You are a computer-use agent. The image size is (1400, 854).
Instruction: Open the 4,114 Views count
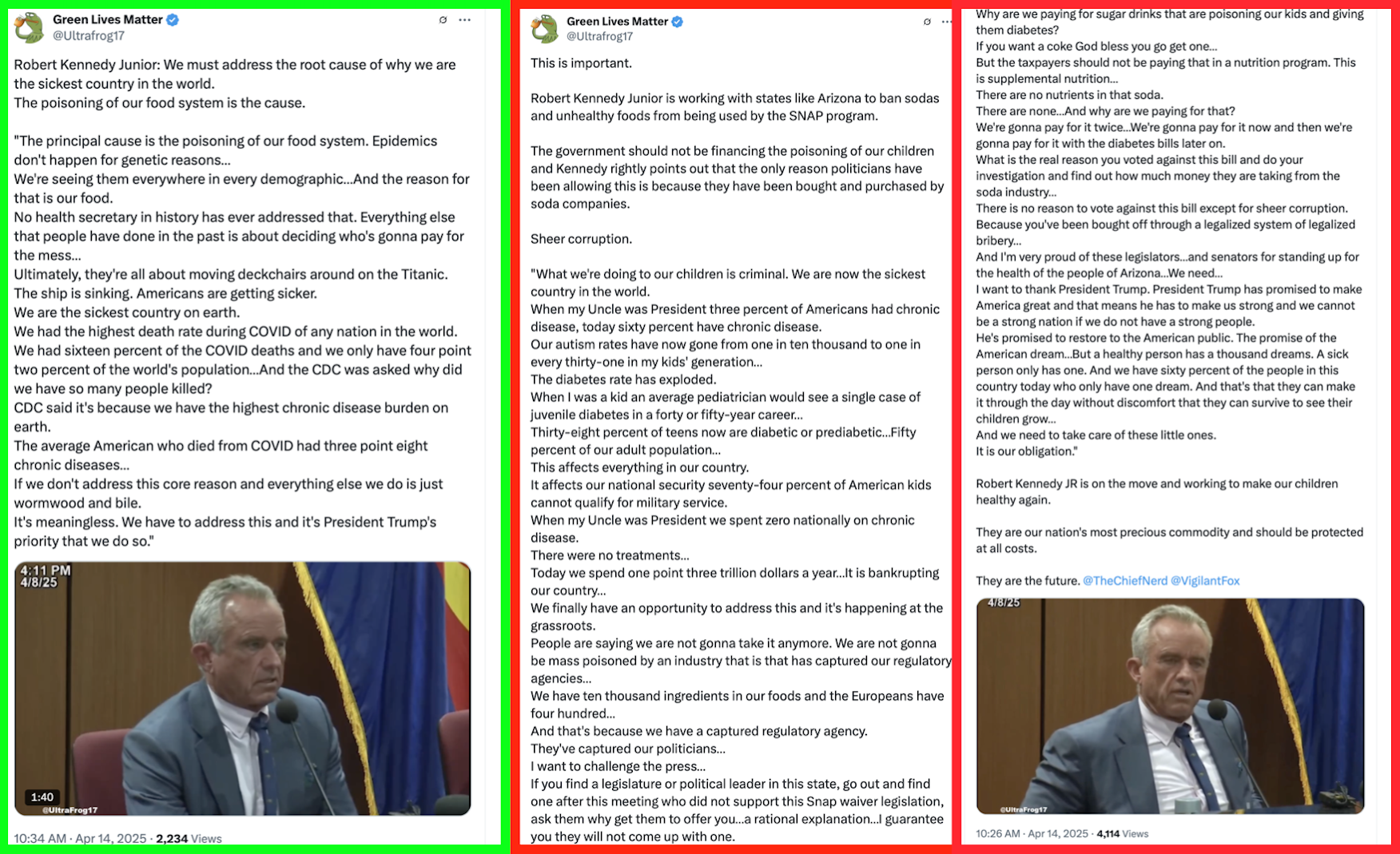1123,833
